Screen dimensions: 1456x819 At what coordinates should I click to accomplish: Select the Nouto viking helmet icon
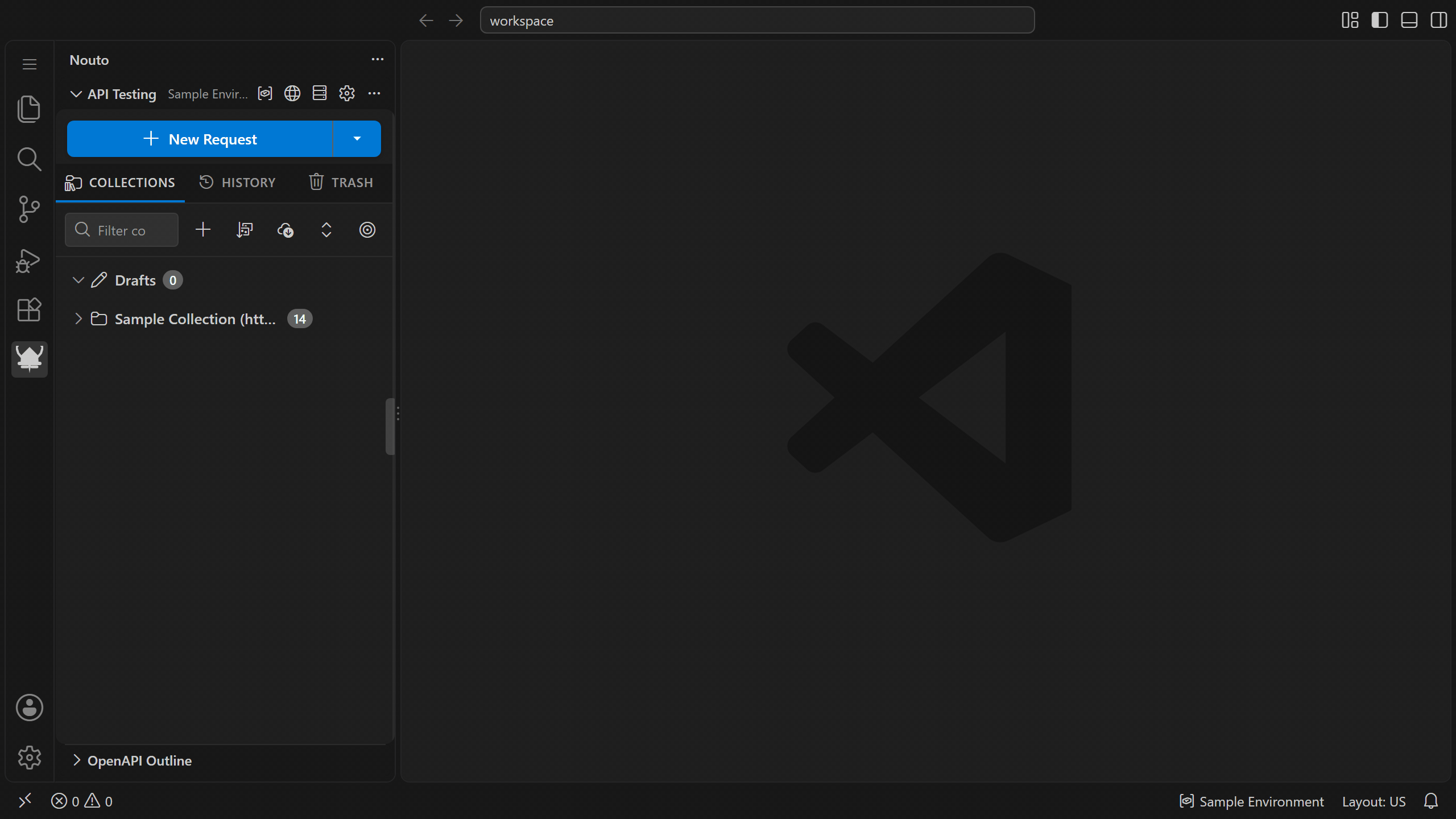tap(29, 359)
